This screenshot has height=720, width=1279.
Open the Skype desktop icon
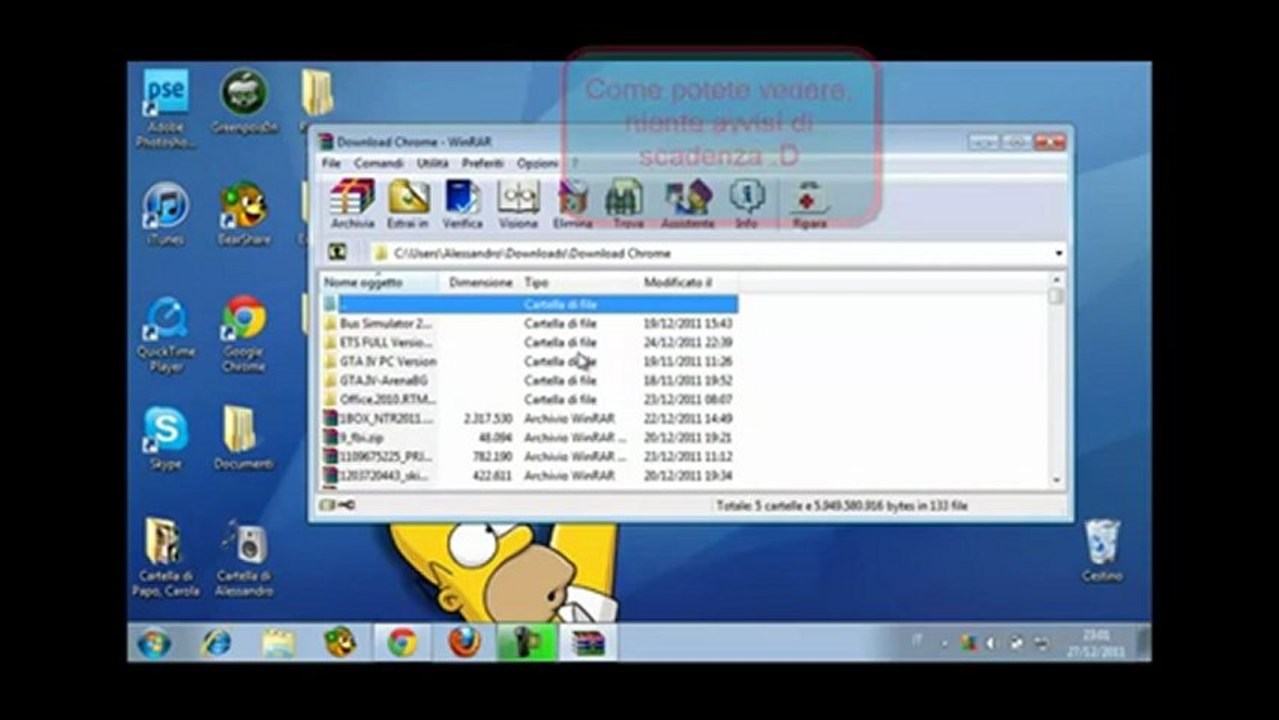[165, 438]
